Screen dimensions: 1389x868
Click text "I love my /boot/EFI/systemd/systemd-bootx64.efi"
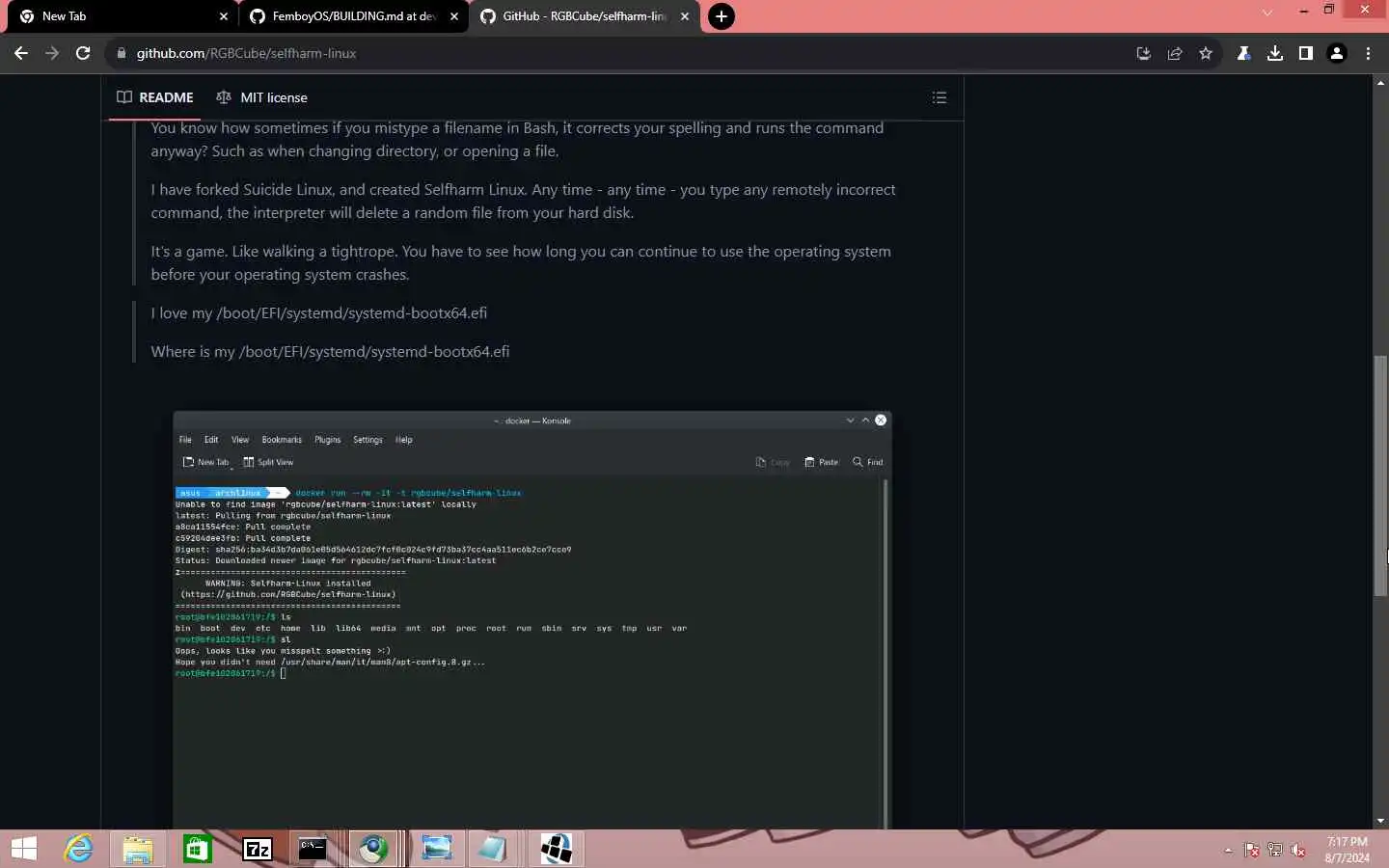[x=319, y=313]
